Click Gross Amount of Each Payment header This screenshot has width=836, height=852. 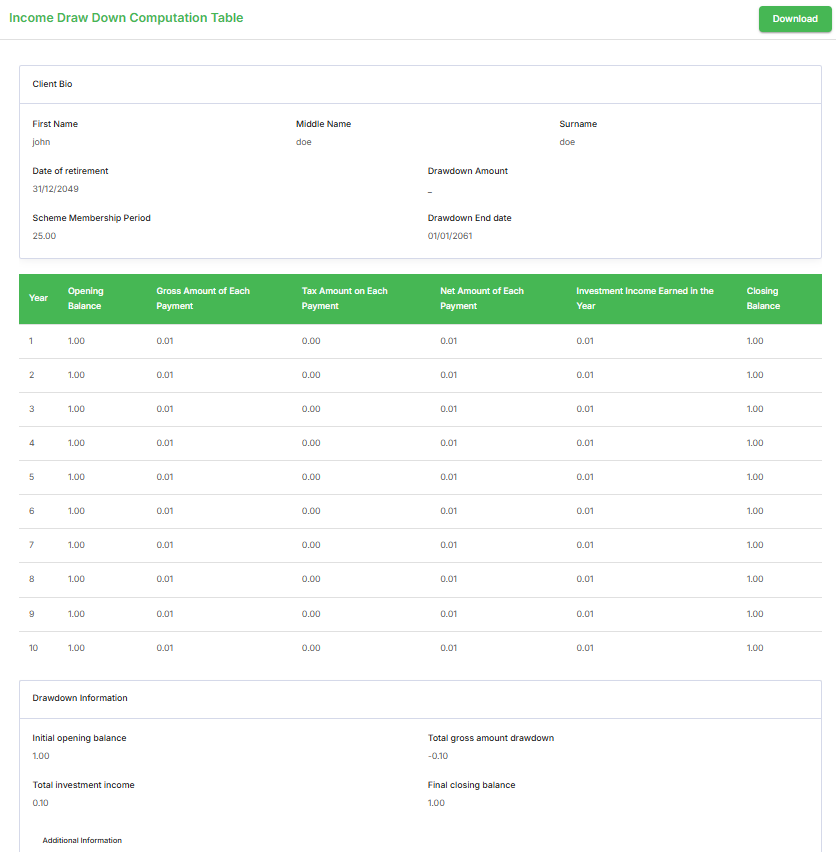coord(203,298)
